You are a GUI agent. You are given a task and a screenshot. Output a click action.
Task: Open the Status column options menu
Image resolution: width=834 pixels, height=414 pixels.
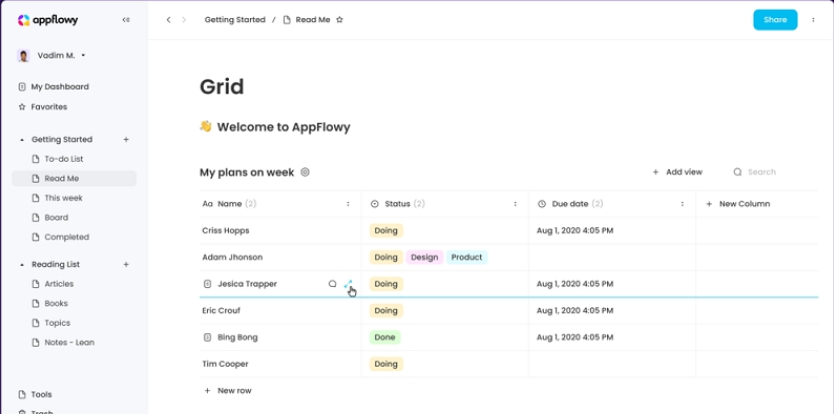point(515,204)
